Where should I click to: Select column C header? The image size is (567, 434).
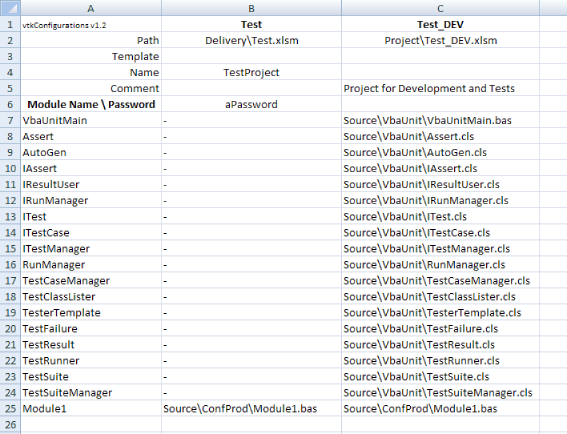(x=440, y=8)
